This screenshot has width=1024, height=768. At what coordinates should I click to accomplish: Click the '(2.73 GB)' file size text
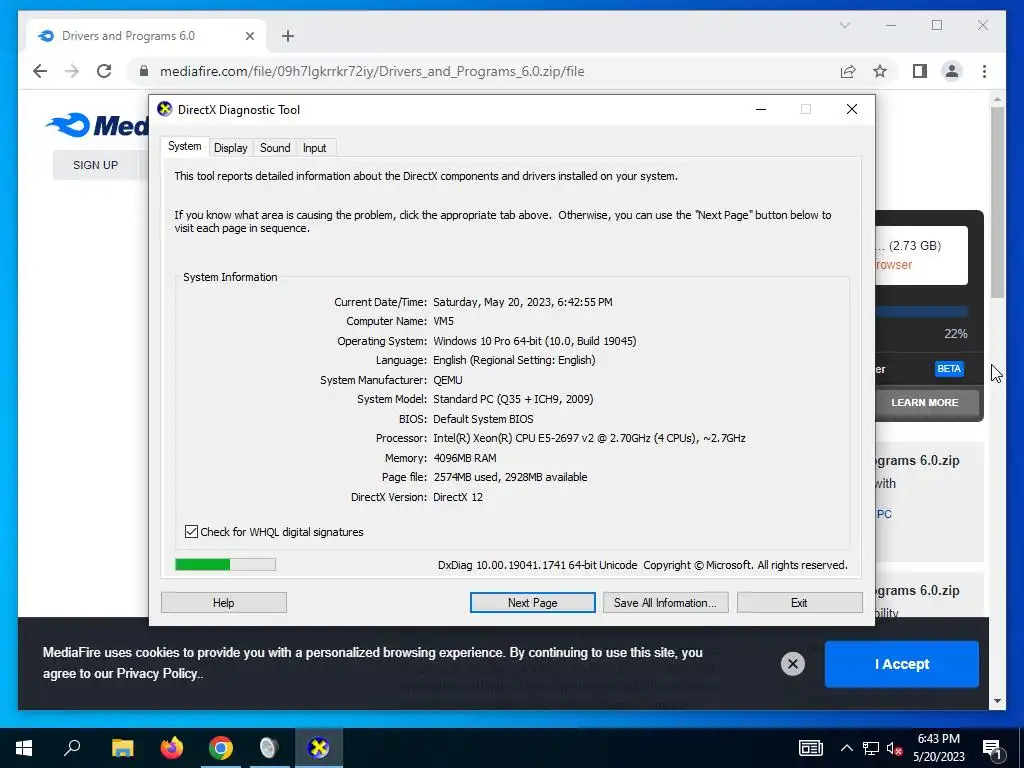click(x=915, y=246)
